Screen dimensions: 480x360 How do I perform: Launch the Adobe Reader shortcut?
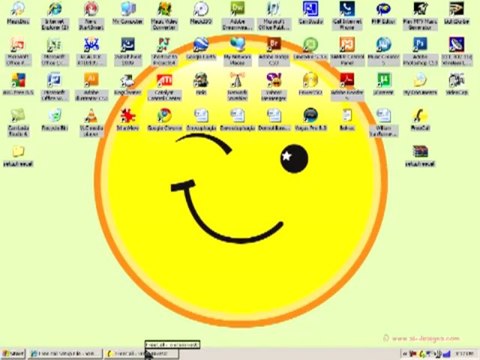tap(347, 87)
